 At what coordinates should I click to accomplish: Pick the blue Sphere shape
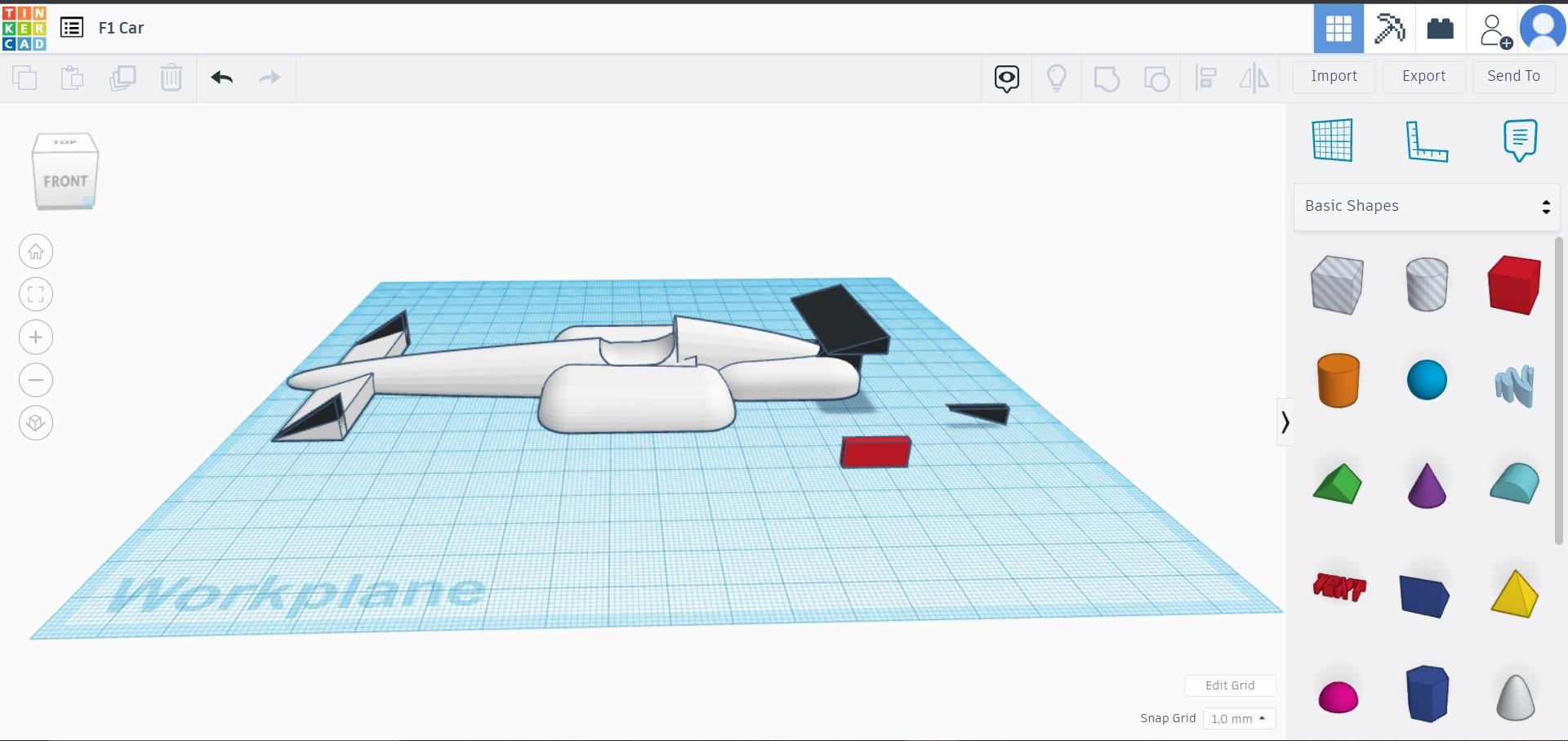(x=1427, y=380)
